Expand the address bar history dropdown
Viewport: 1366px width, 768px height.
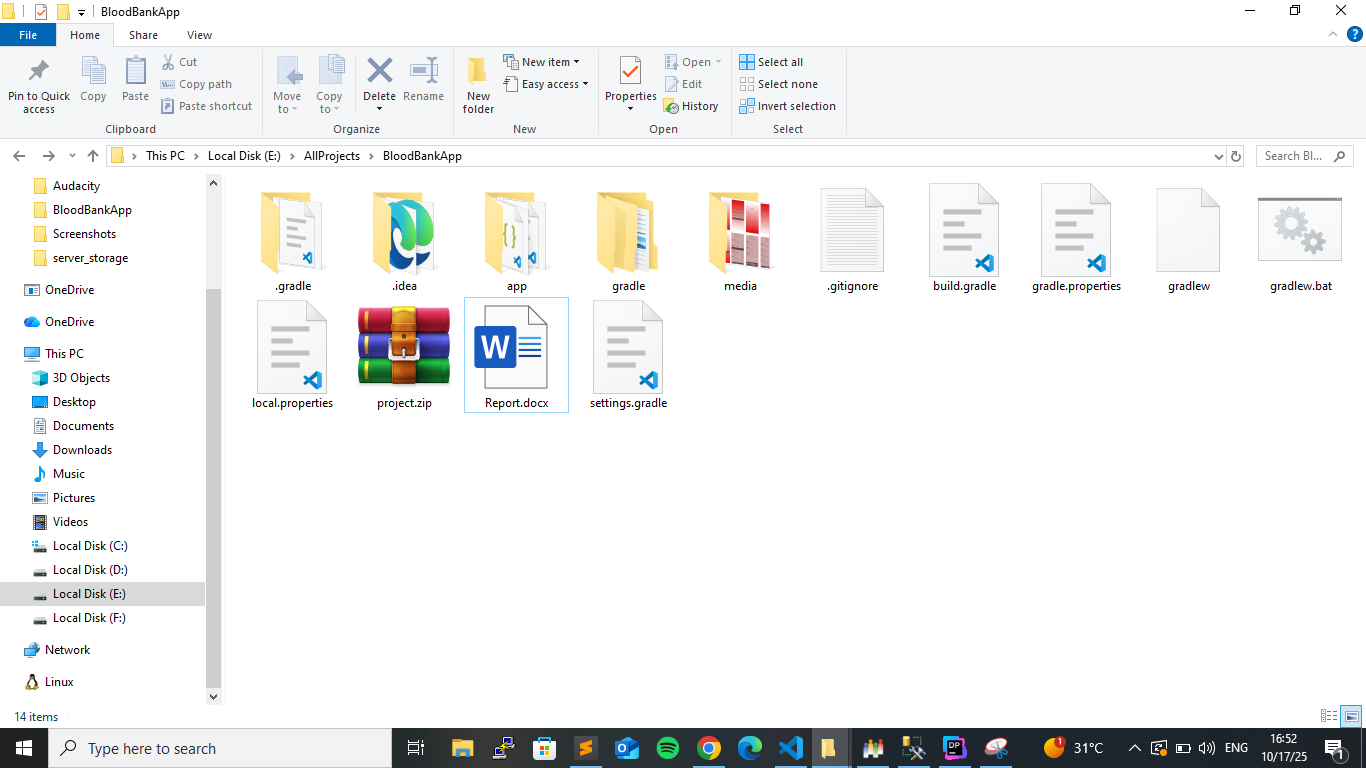1218,156
